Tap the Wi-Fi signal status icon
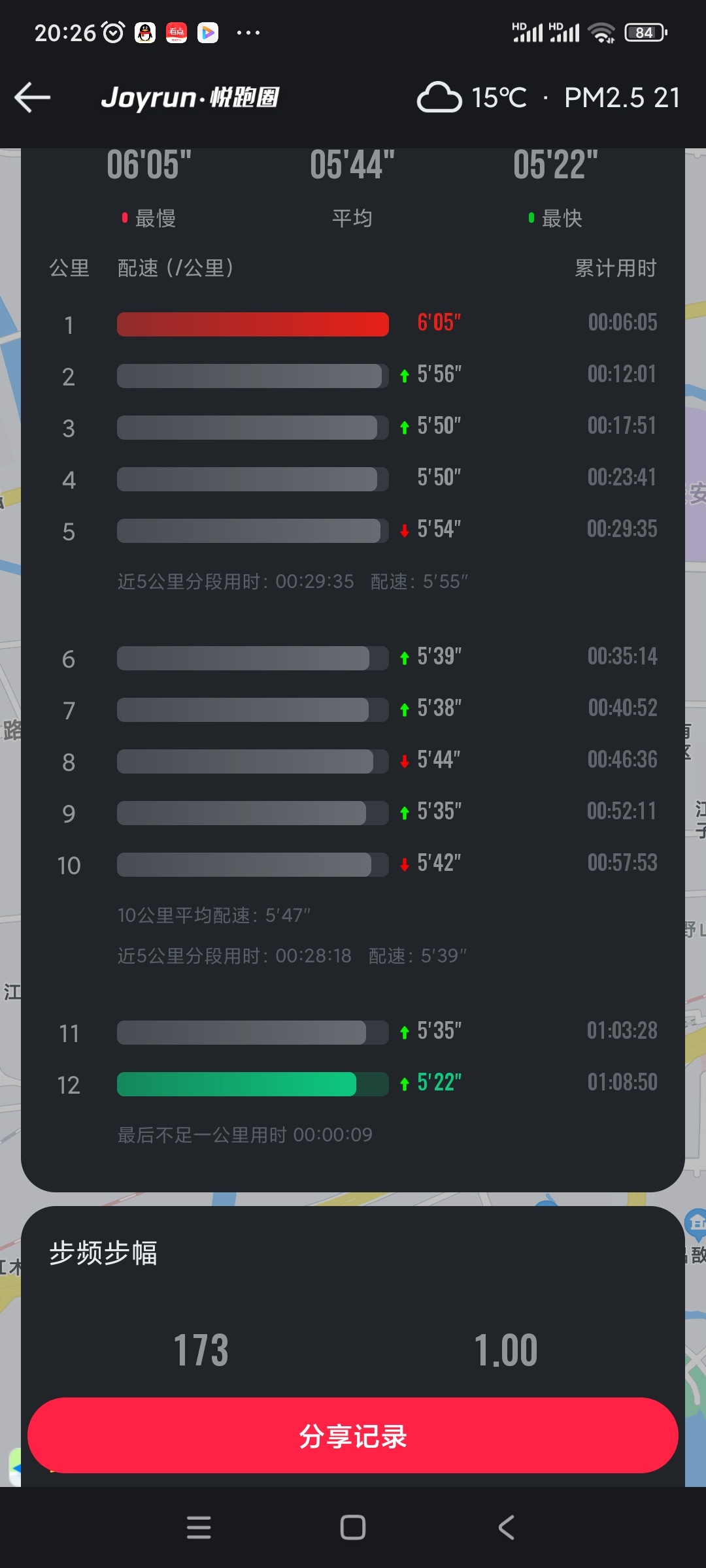This screenshot has height=1568, width=706. (x=601, y=33)
